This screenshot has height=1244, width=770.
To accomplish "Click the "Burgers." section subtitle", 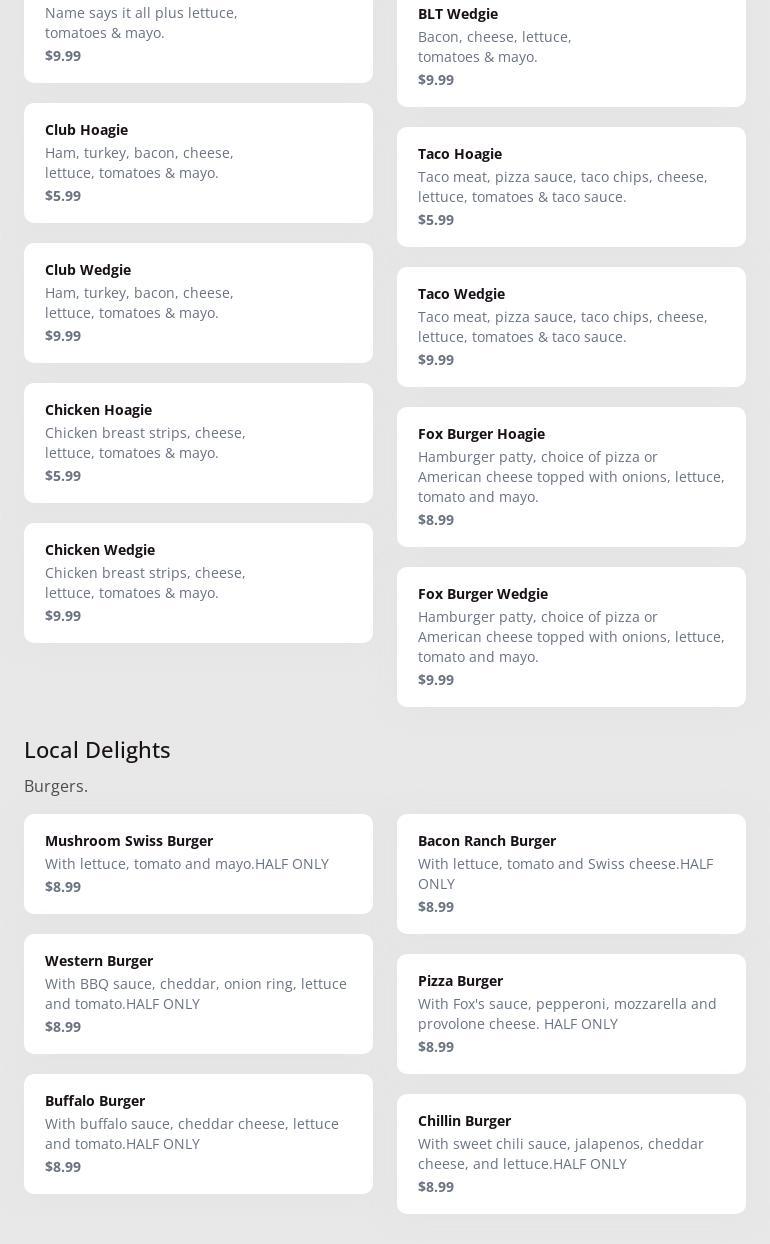I will (56, 787).
